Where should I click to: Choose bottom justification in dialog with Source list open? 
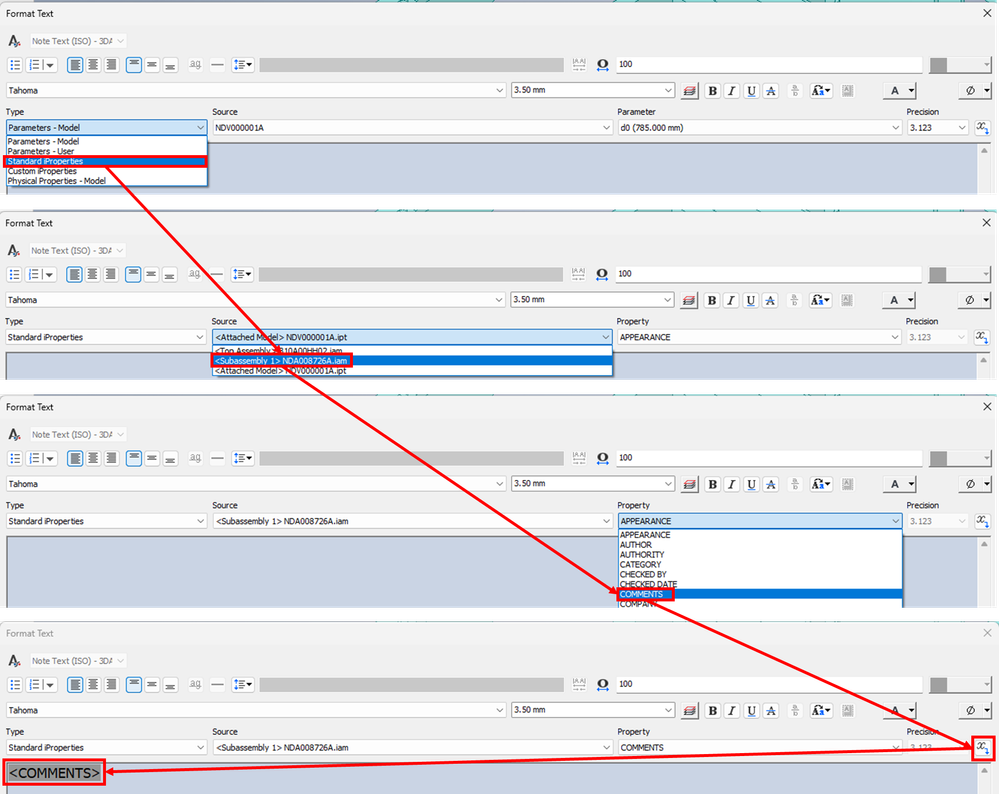pos(169,274)
